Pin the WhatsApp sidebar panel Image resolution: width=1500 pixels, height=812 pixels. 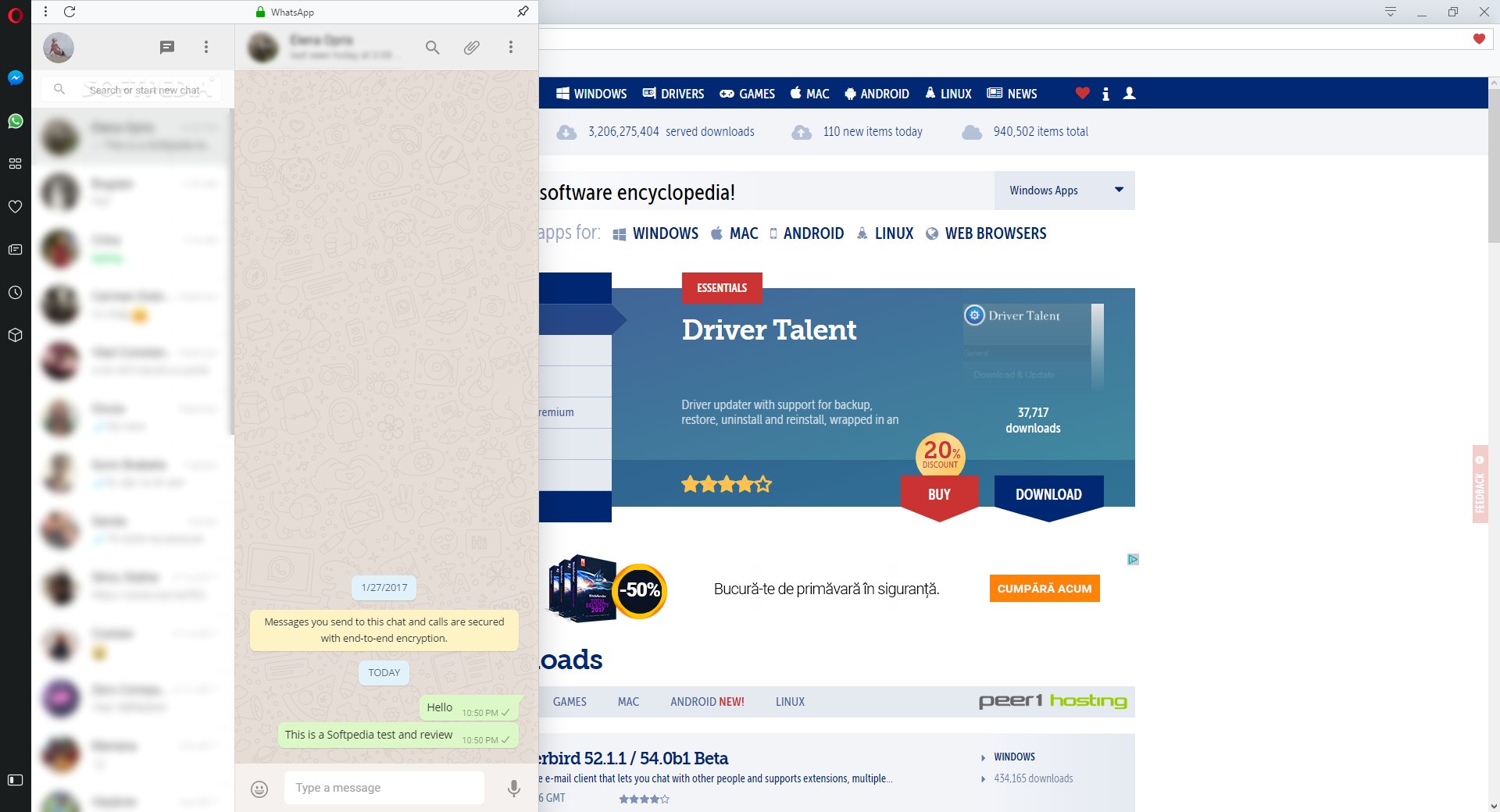[x=523, y=12]
